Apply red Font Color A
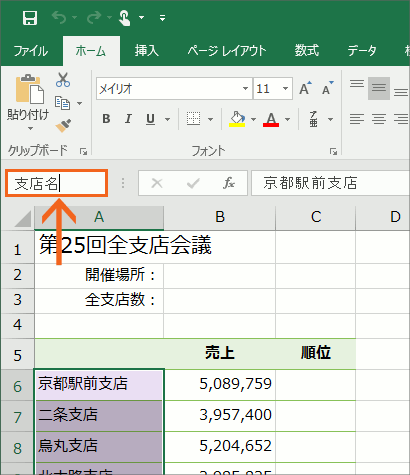 (271, 119)
